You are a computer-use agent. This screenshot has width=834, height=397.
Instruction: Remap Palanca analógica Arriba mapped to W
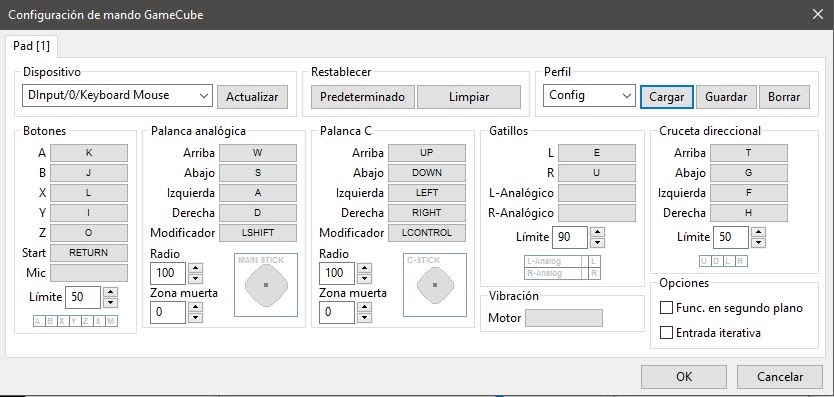[x=258, y=153]
